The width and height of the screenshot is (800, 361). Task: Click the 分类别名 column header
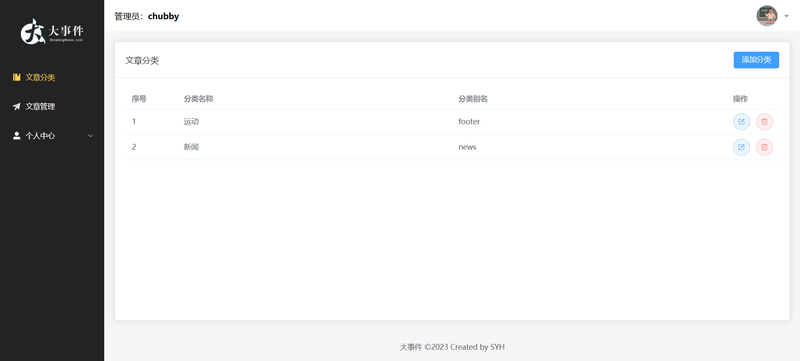pyautogui.click(x=473, y=99)
